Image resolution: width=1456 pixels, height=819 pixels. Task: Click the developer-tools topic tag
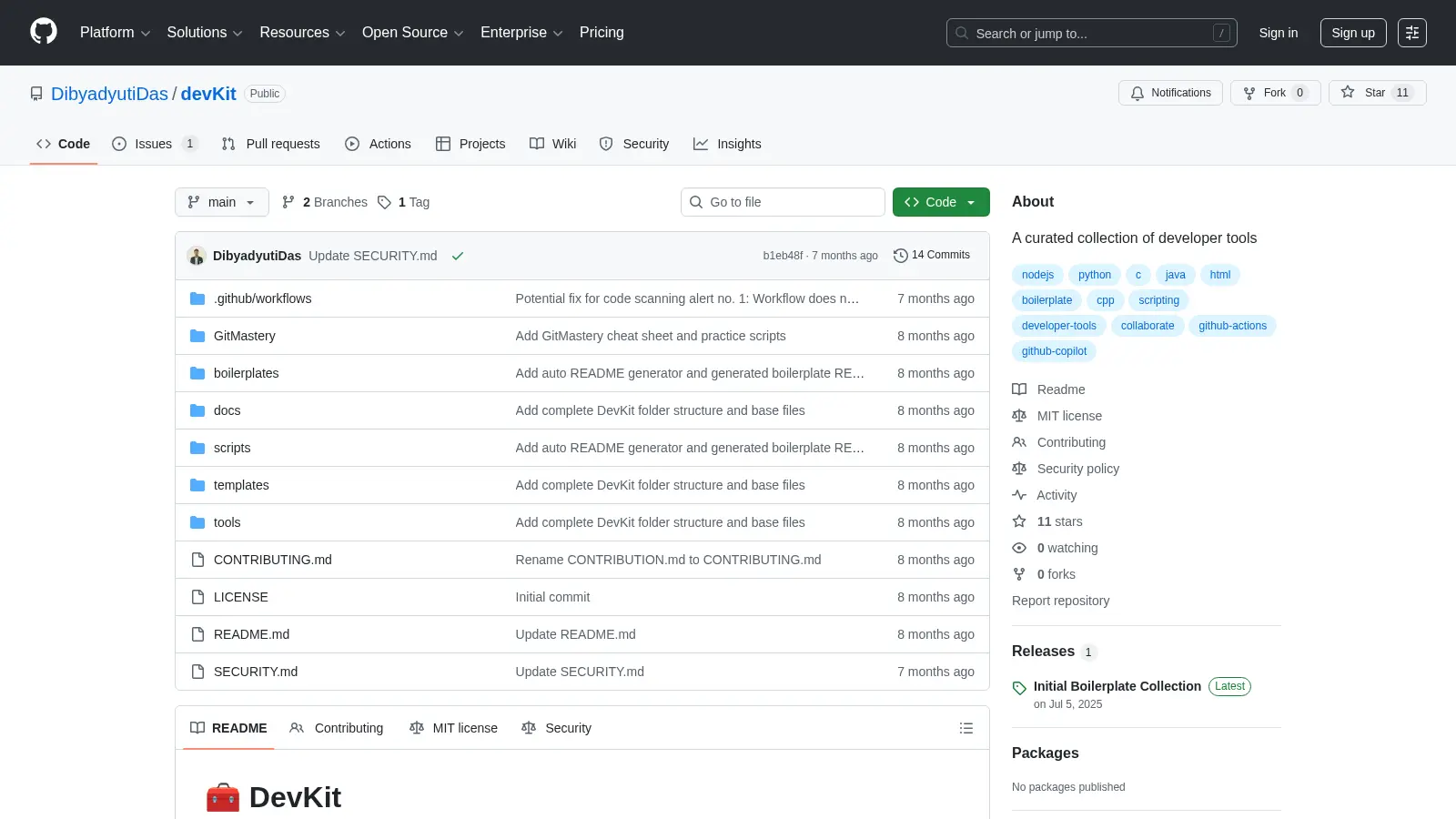click(x=1059, y=326)
